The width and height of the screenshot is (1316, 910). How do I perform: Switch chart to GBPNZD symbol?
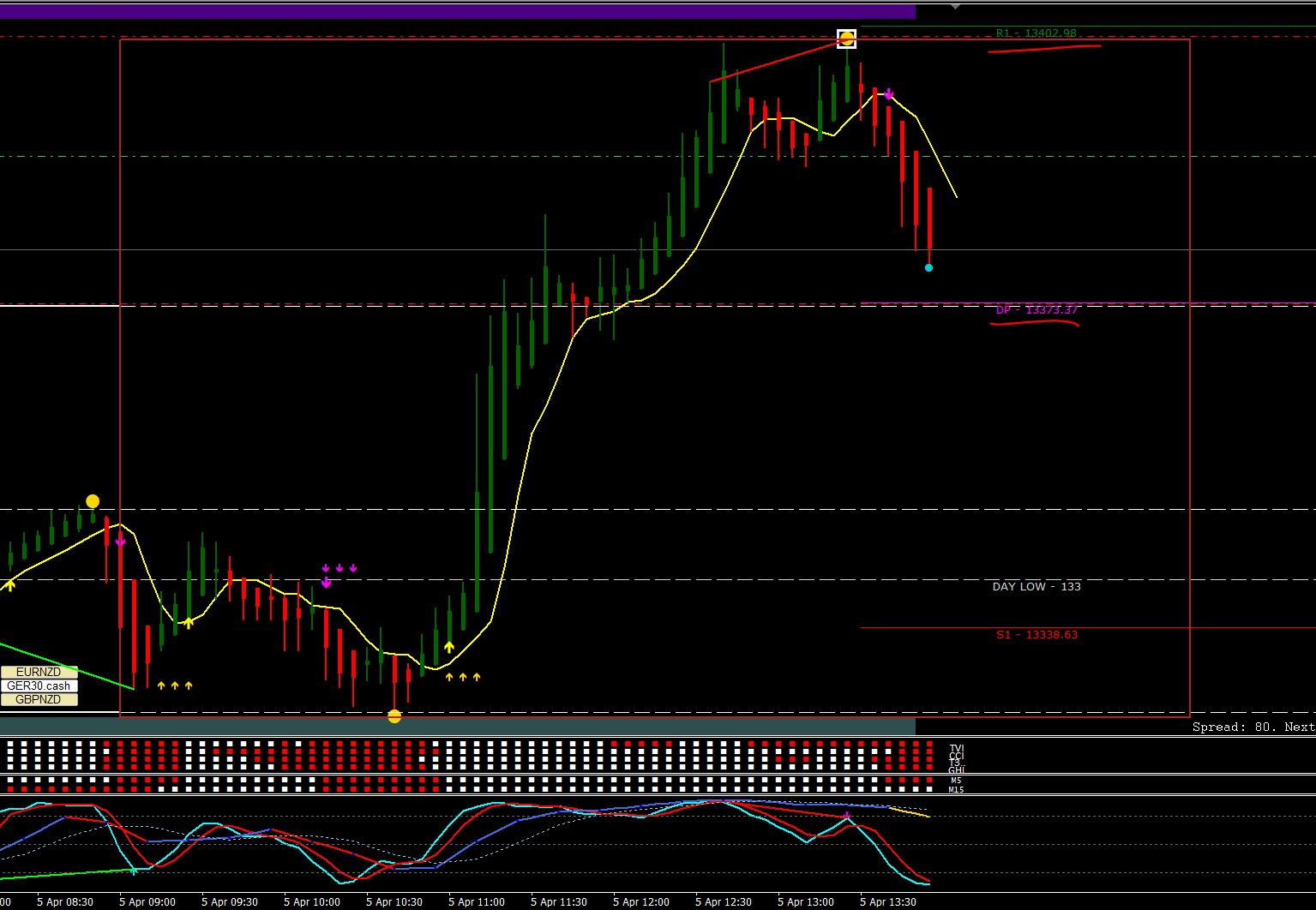(39, 700)
